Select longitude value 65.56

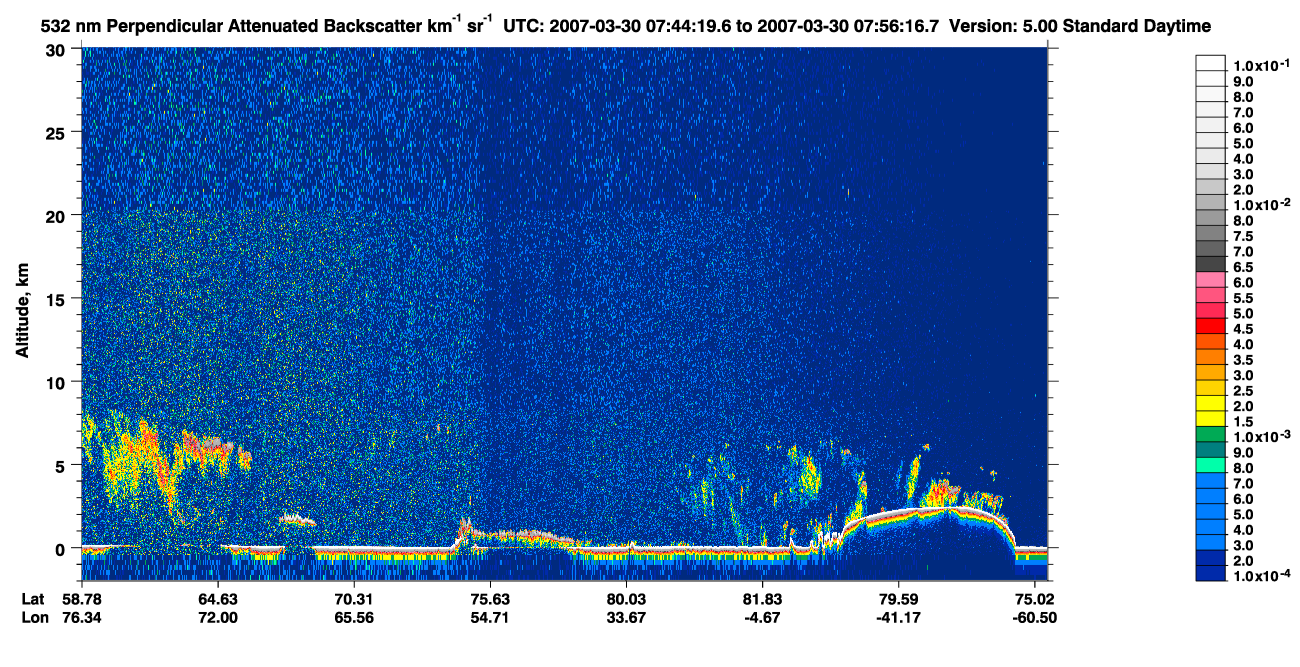click(x=353, y=617)
